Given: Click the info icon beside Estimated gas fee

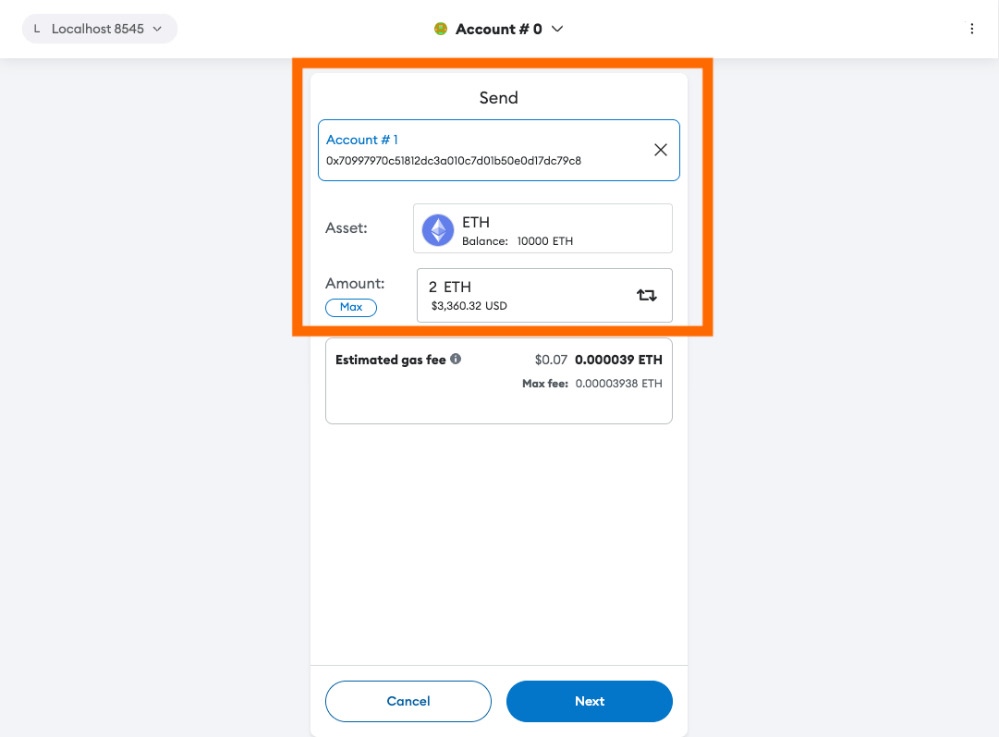Looking at the screenshot, I should coord(456,359).
